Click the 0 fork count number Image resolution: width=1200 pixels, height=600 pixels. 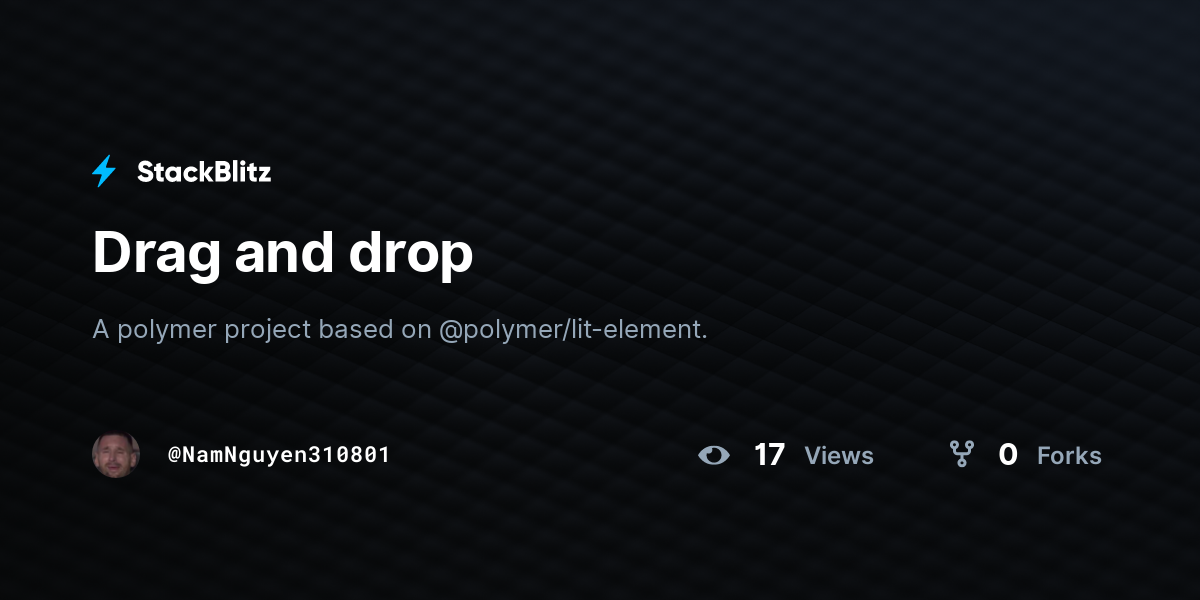[1008, 455]
